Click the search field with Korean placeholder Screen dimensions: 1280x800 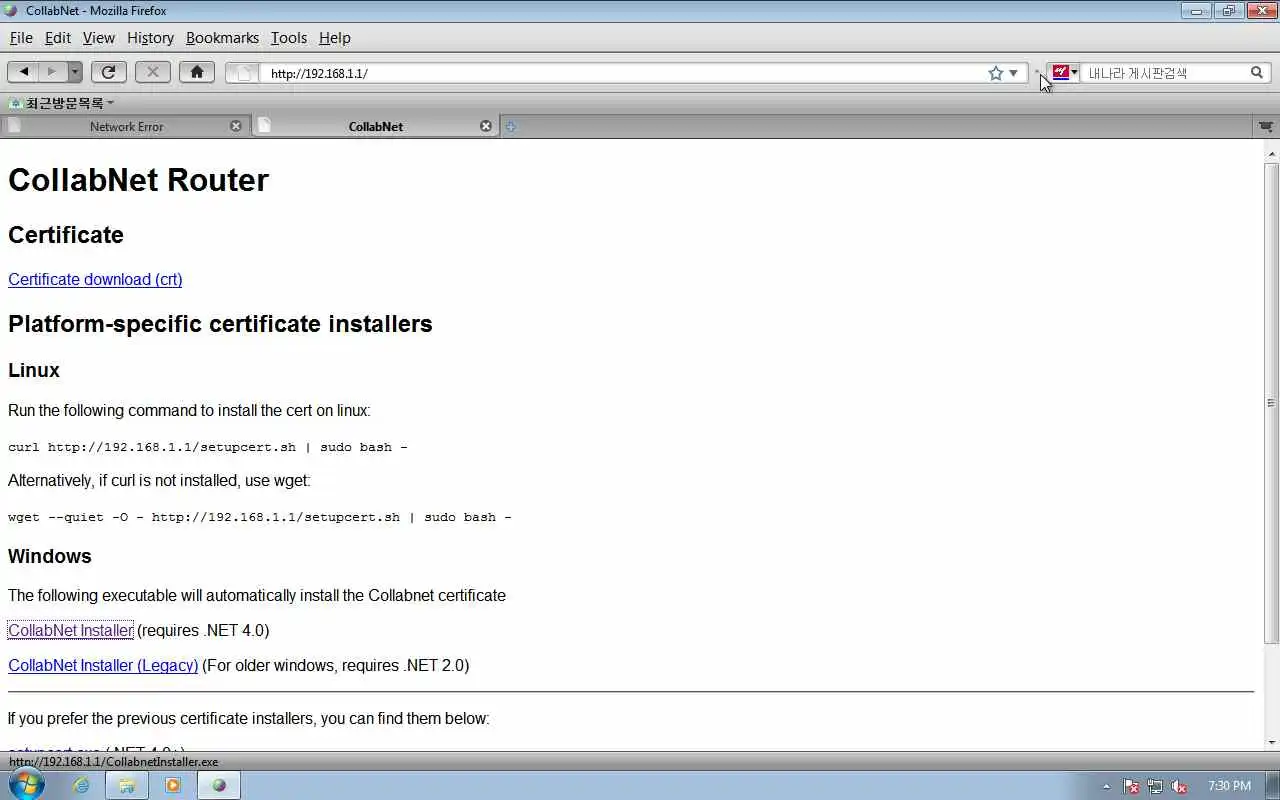click(x=1165, y=73)
